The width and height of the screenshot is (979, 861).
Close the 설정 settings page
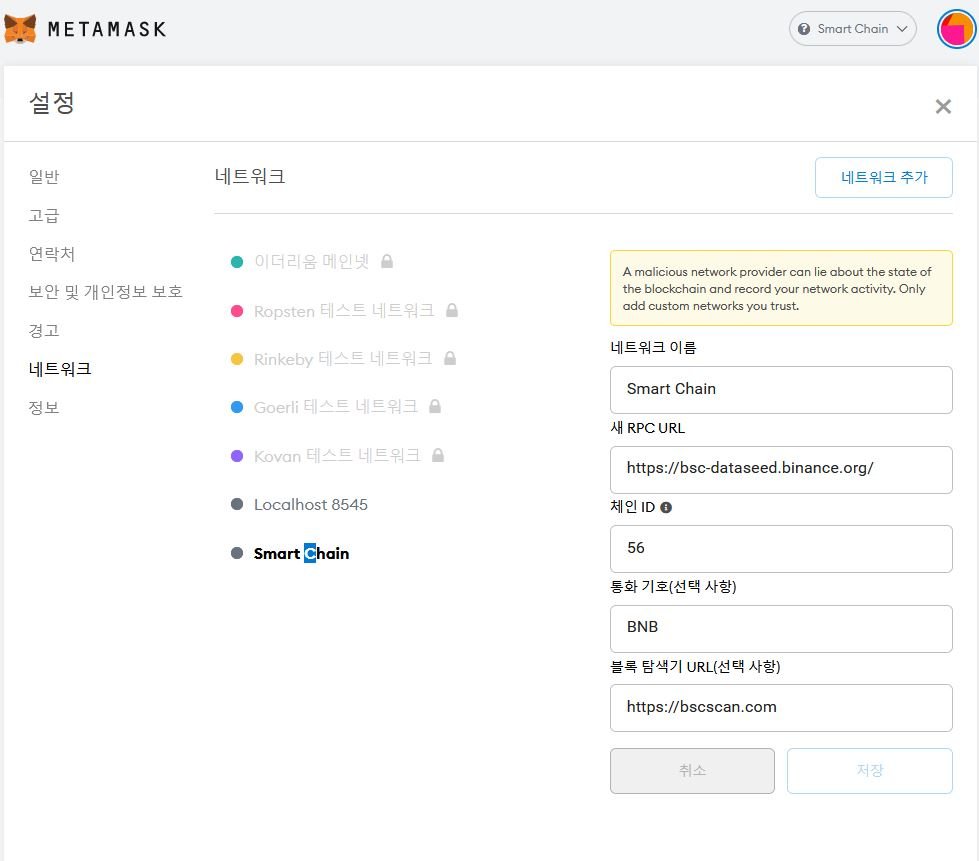click(943, 106)
